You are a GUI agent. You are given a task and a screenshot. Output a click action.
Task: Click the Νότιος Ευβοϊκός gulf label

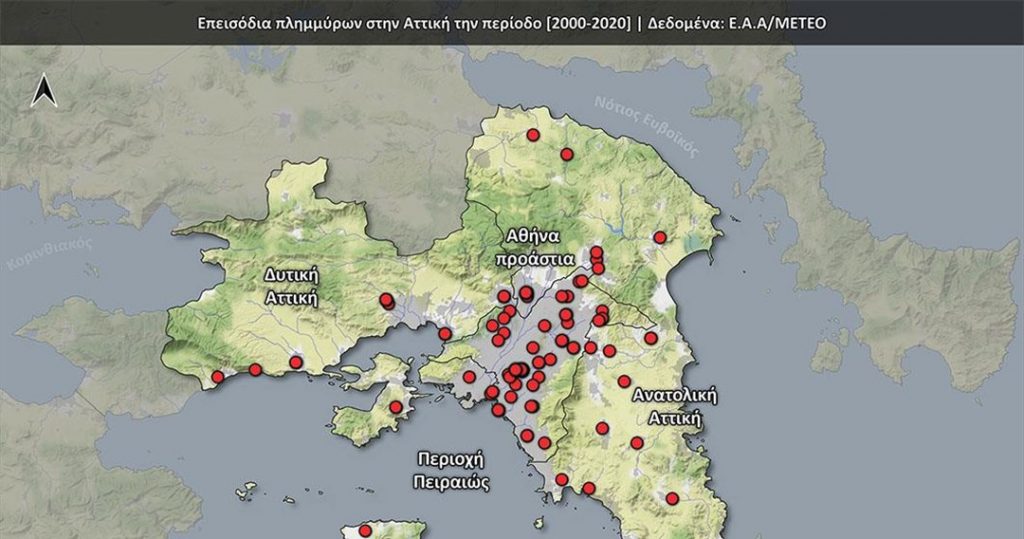645,121
